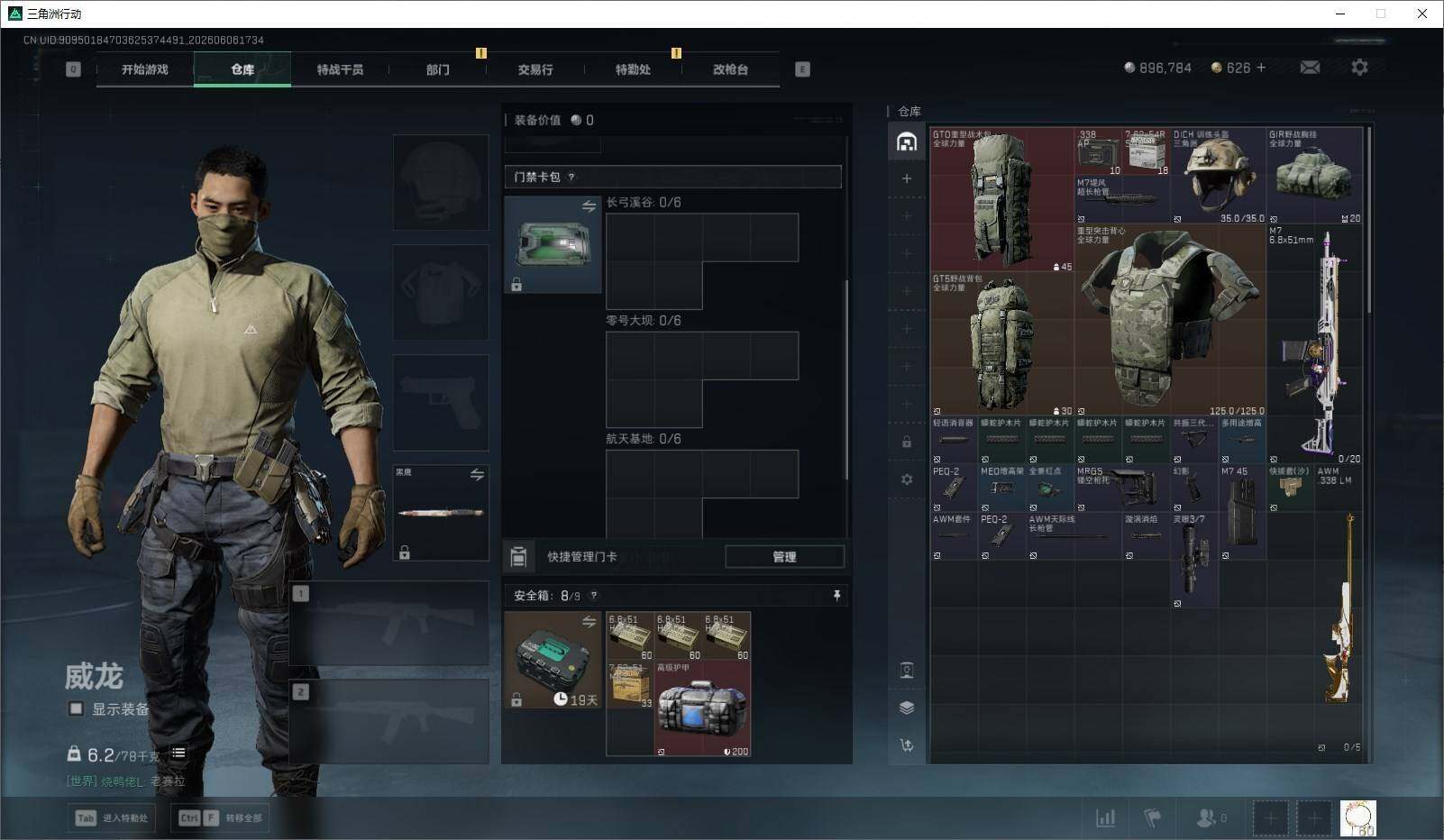Click the Q key hint left of tabs
The image size is (1444, 840).
click(73, 69)
